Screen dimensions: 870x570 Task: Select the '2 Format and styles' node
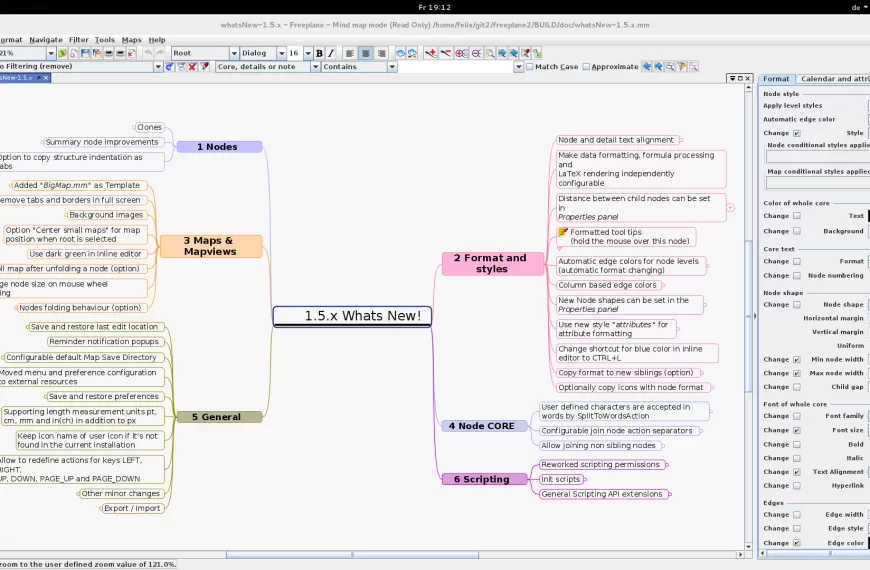492,263
